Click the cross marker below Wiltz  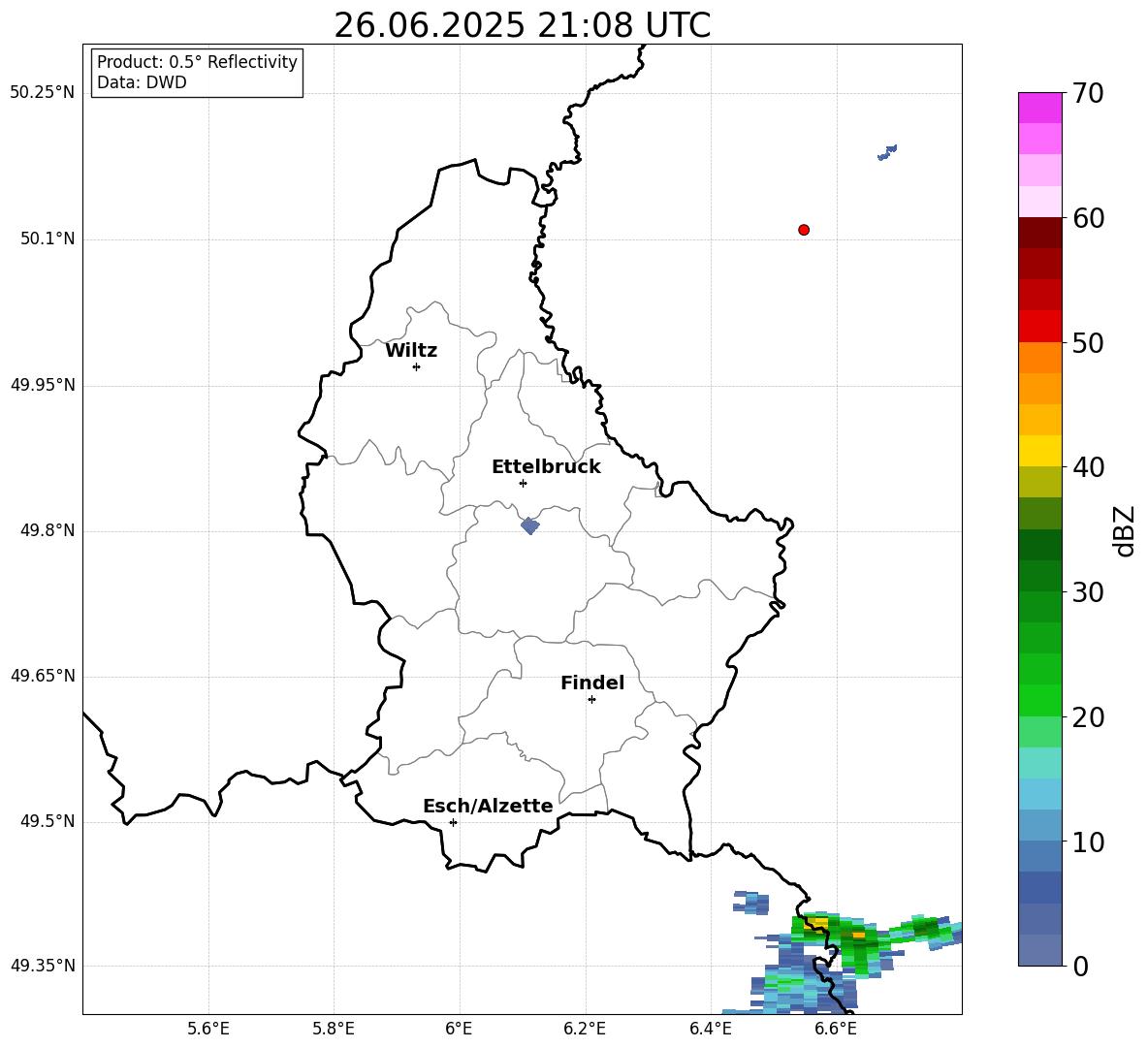(x=416, y=366)
